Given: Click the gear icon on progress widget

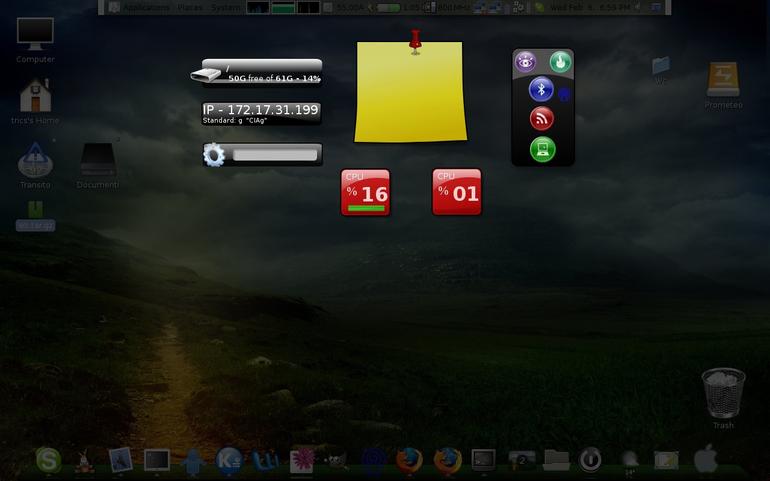Looking at the screenshot, I should coord(214,155).
